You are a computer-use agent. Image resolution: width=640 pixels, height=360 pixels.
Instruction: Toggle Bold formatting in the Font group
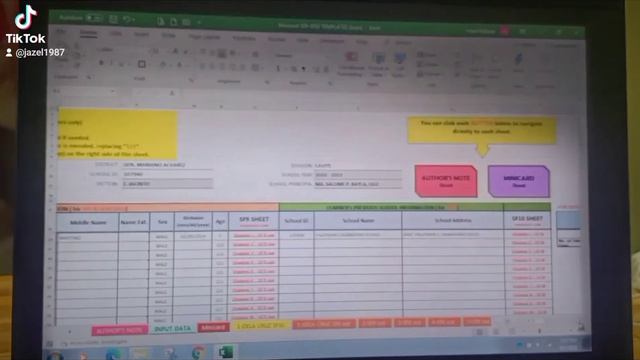click(101, 63)
